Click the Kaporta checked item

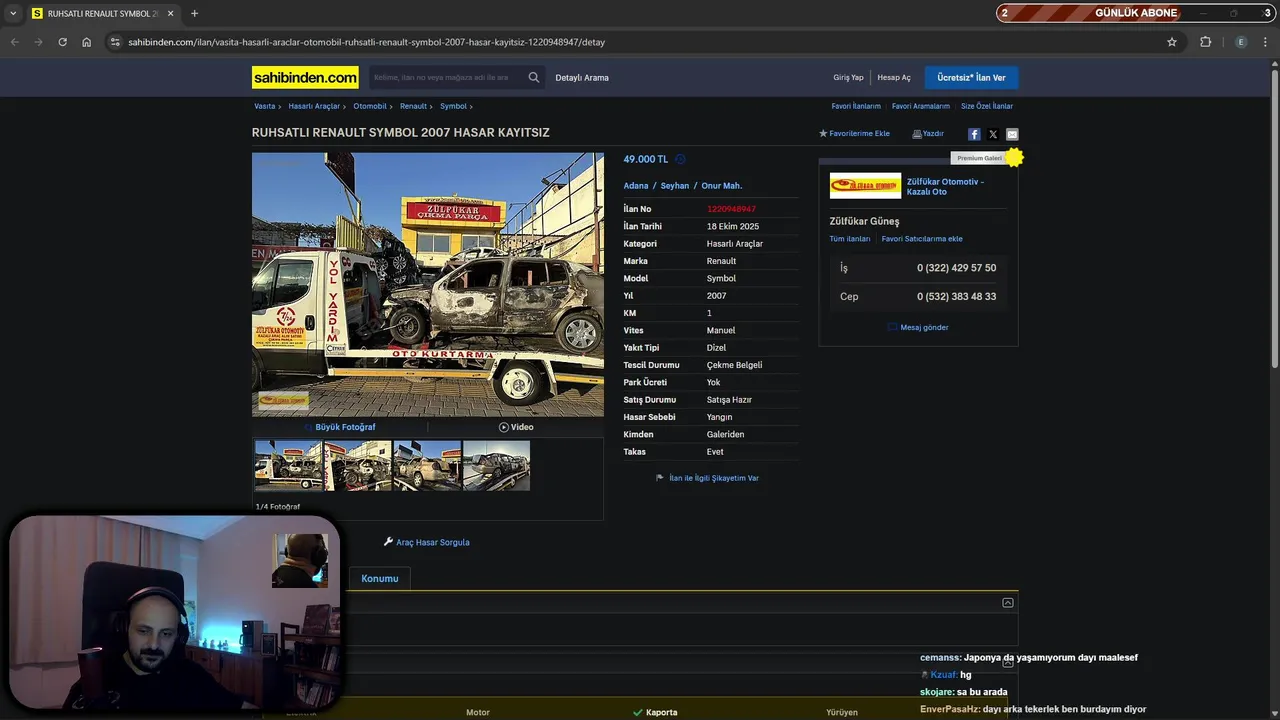point(655,712)
